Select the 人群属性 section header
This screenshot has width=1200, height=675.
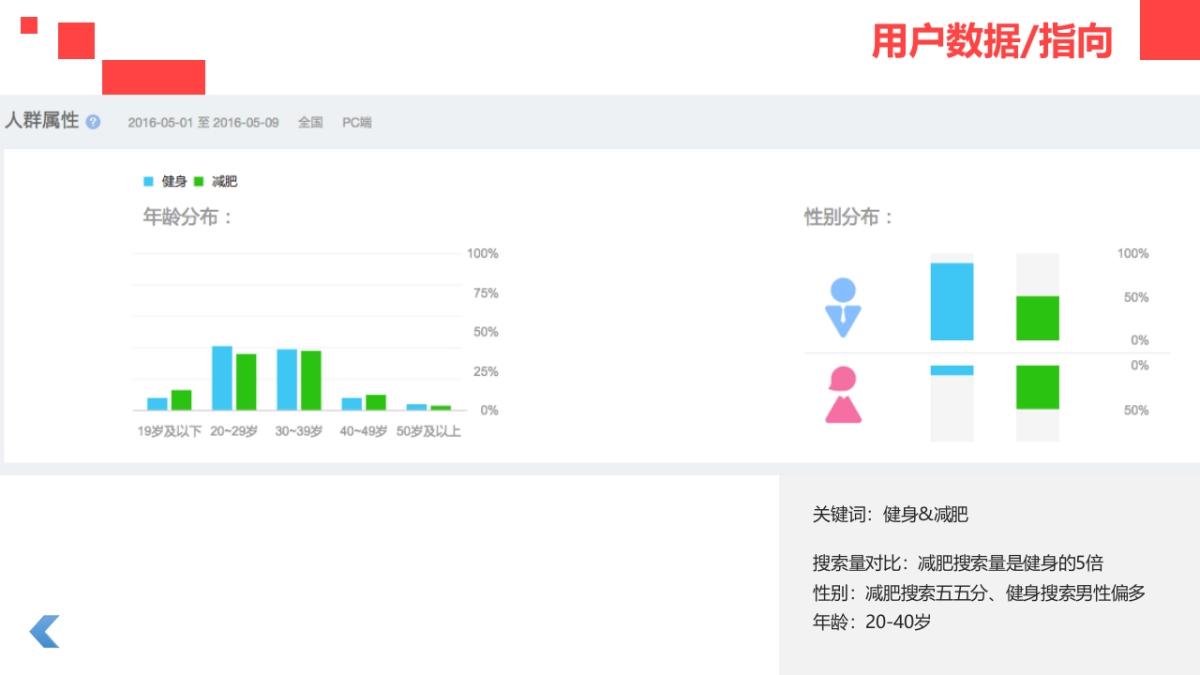[x=42, y=120]
